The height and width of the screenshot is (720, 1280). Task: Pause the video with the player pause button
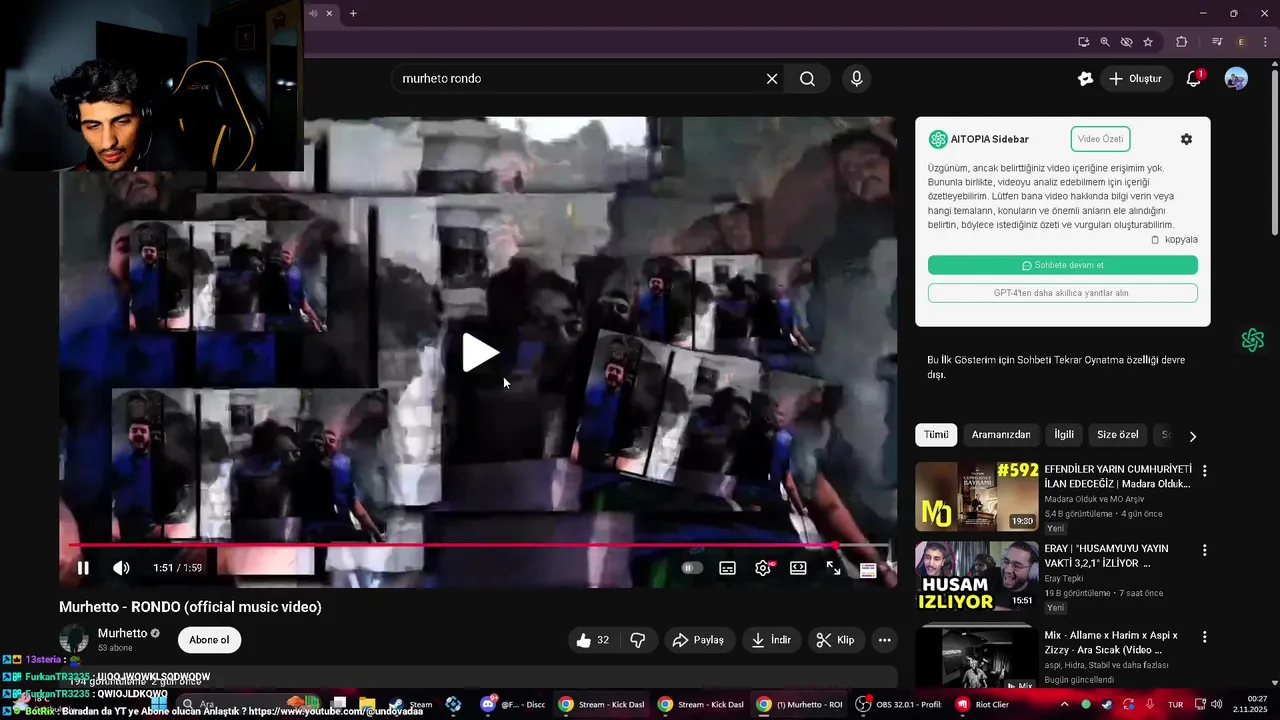[x=83, y=568]
